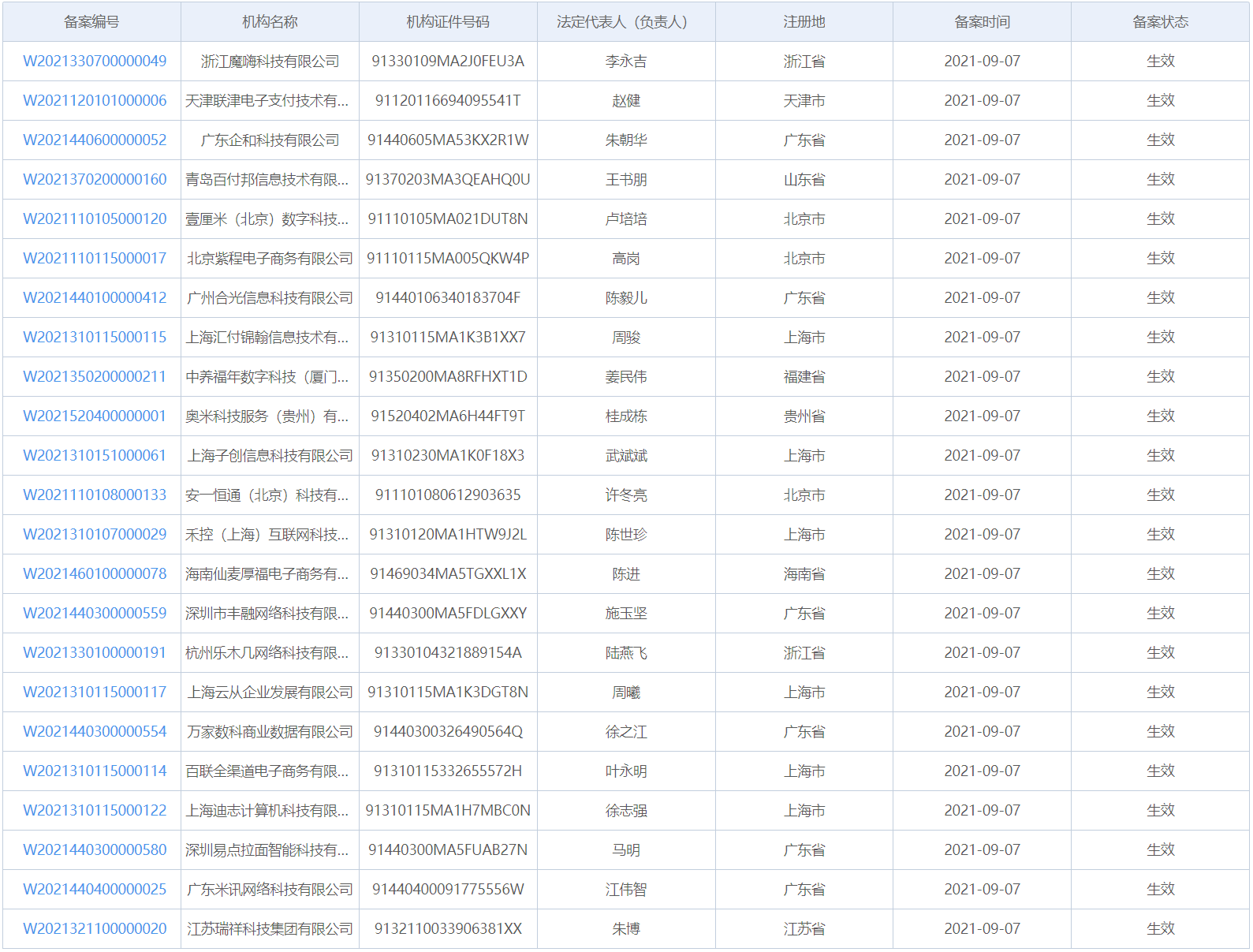Click filing link W2021440600000052
1253x952 pixels.
click(x=95, y=140)
